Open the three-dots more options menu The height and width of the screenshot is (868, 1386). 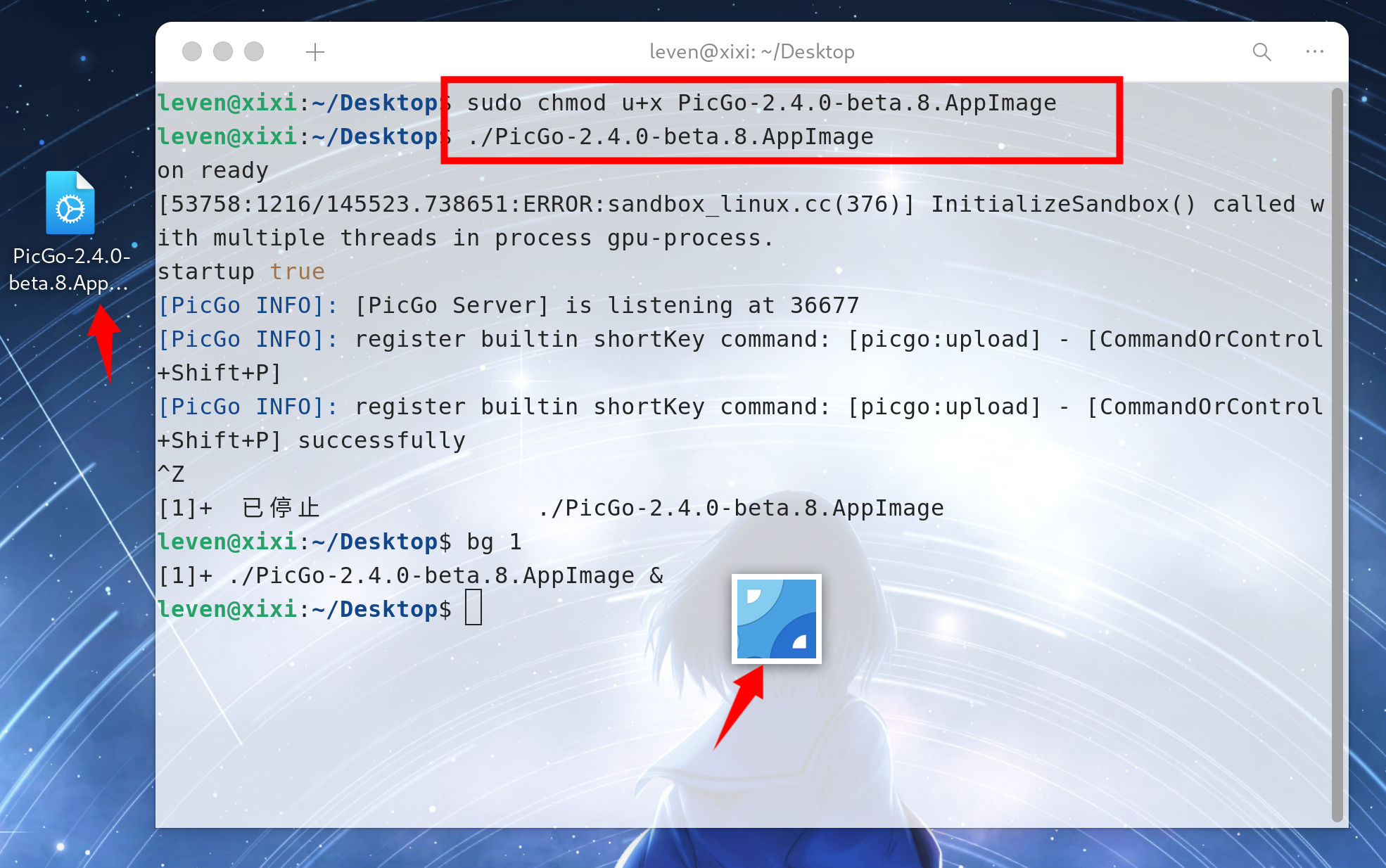pos(1314,52)
